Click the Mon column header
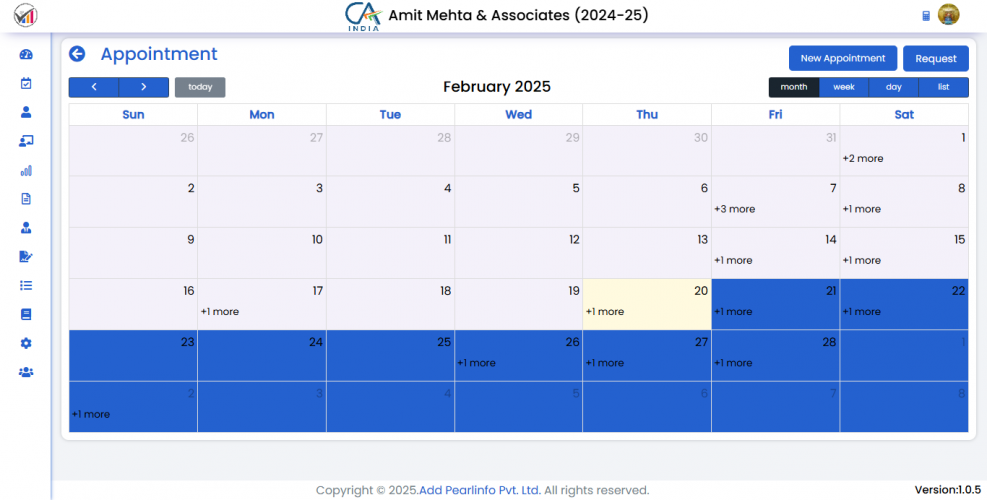The width and height of the screenshot is (987, 500). point(262,115)
